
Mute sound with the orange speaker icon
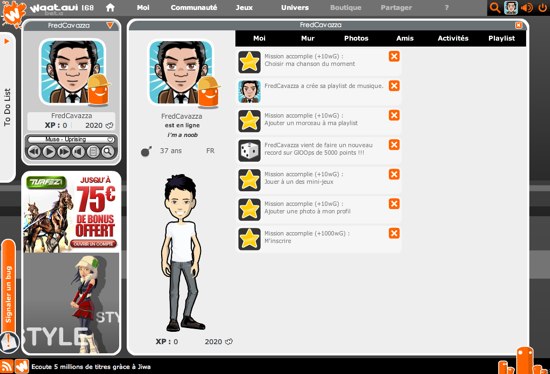coord(527,8)
